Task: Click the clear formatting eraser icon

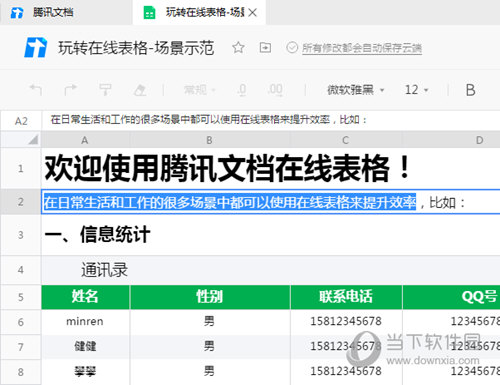Action: pos(140,90)
